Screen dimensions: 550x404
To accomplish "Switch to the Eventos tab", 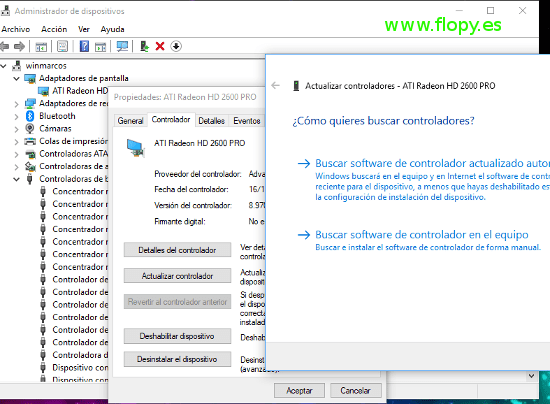I will [247, 121].
